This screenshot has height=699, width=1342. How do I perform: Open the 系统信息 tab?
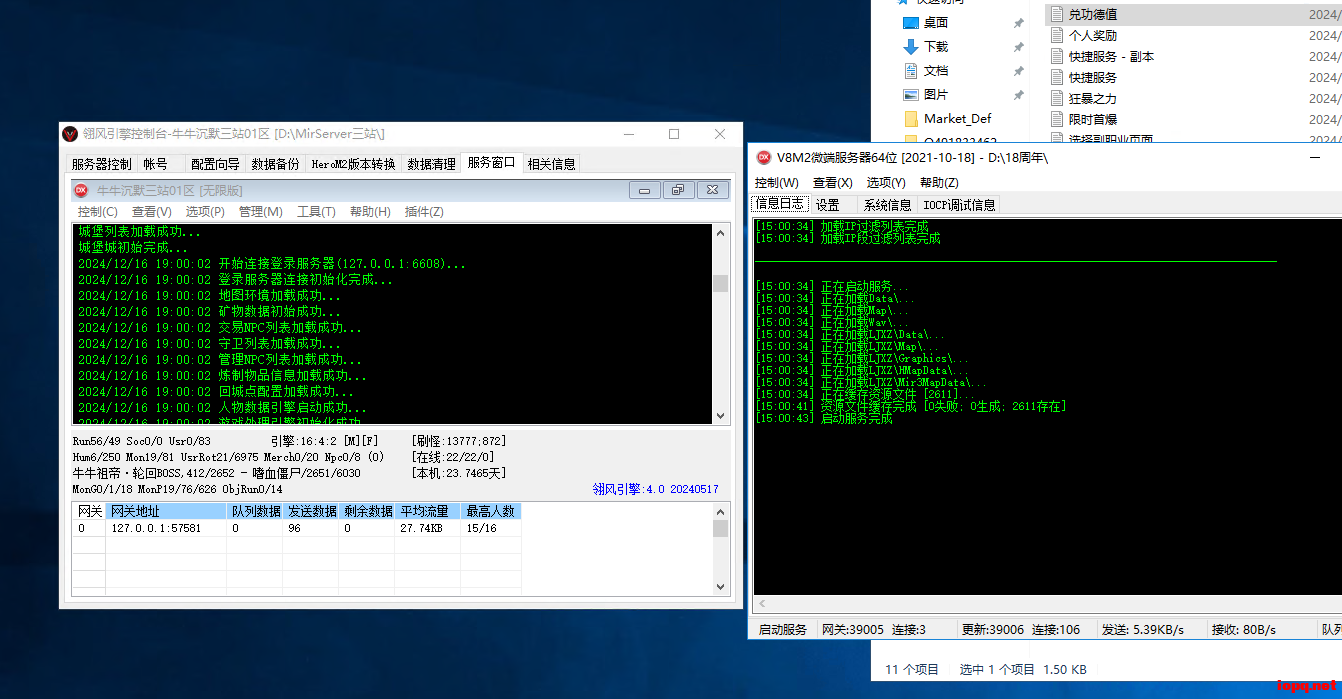pos(888,205)
